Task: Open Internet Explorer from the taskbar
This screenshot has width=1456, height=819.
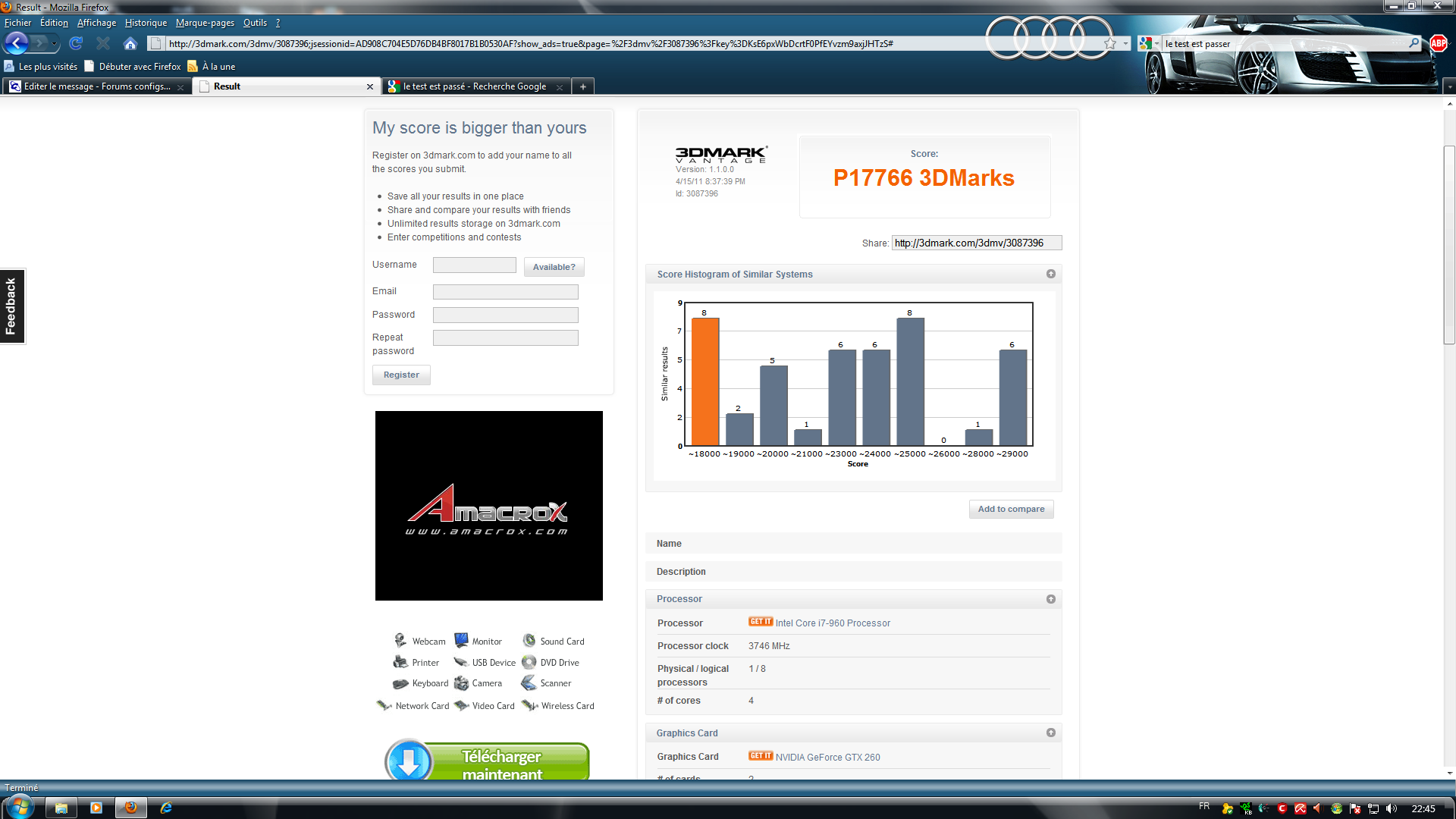Action: [x=166, y=808]
